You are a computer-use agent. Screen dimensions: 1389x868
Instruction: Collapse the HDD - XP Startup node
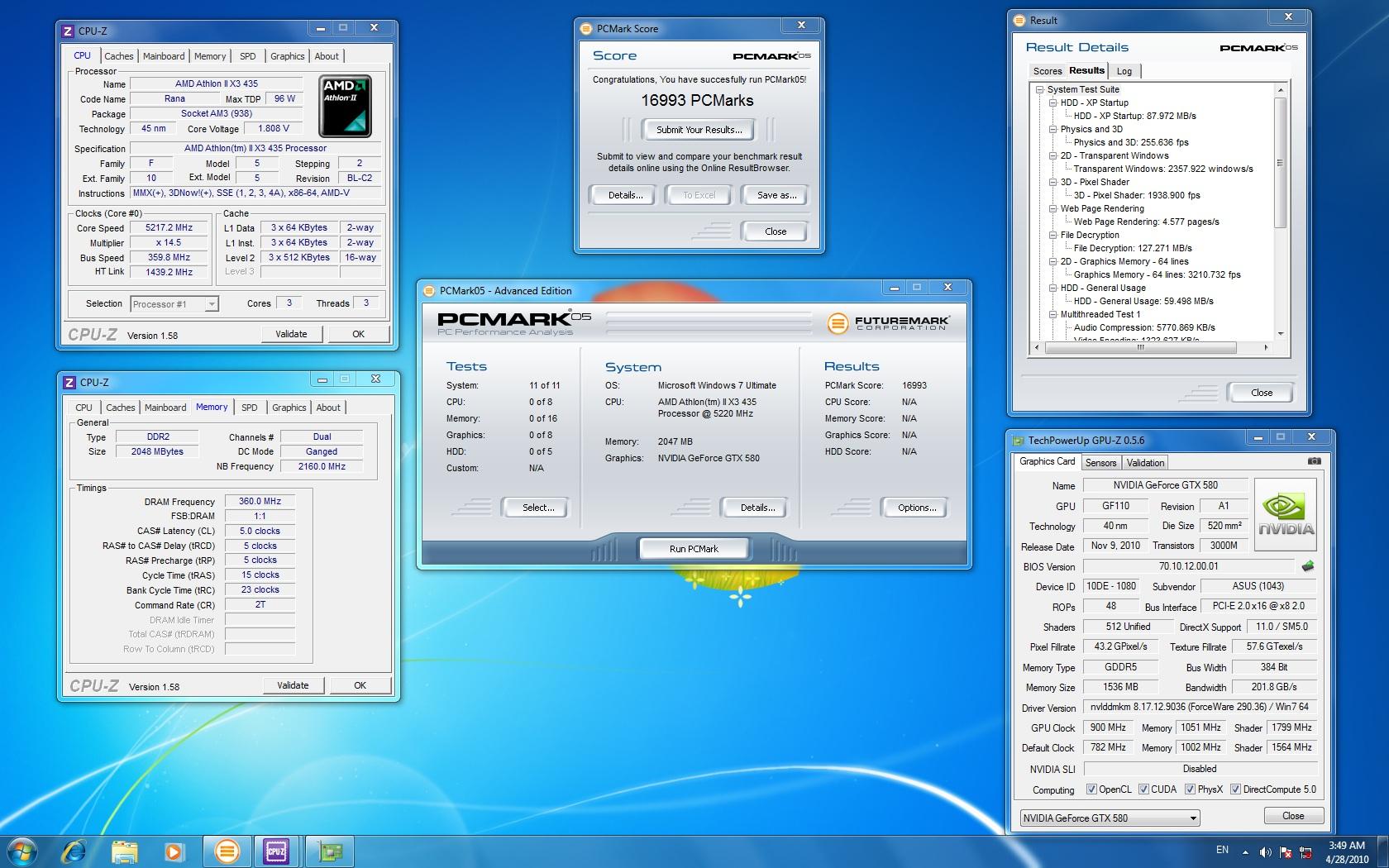[x=1052, y=103]
